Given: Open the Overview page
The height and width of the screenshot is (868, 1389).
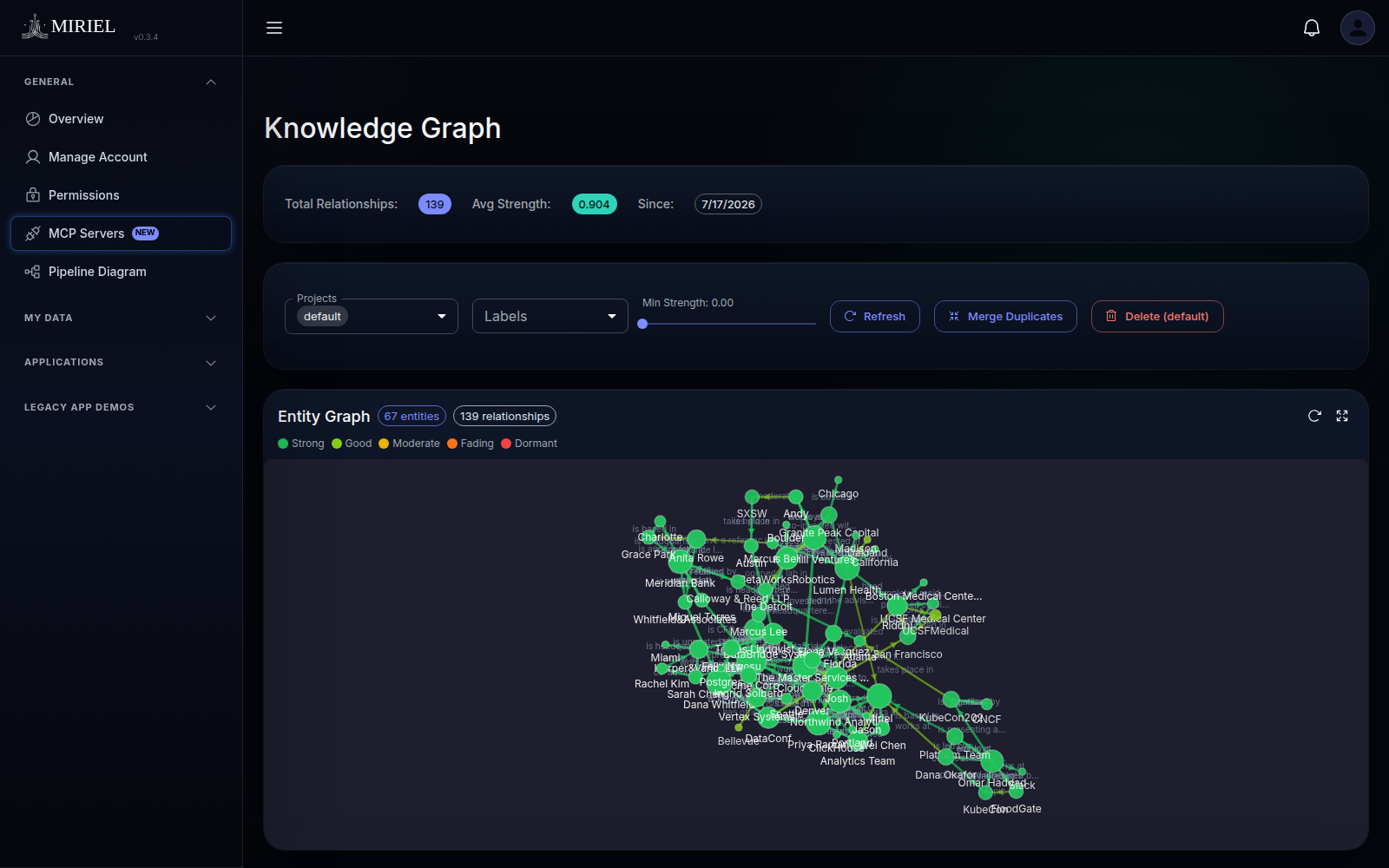Looking at the screenshot, I should click(121, 119).
